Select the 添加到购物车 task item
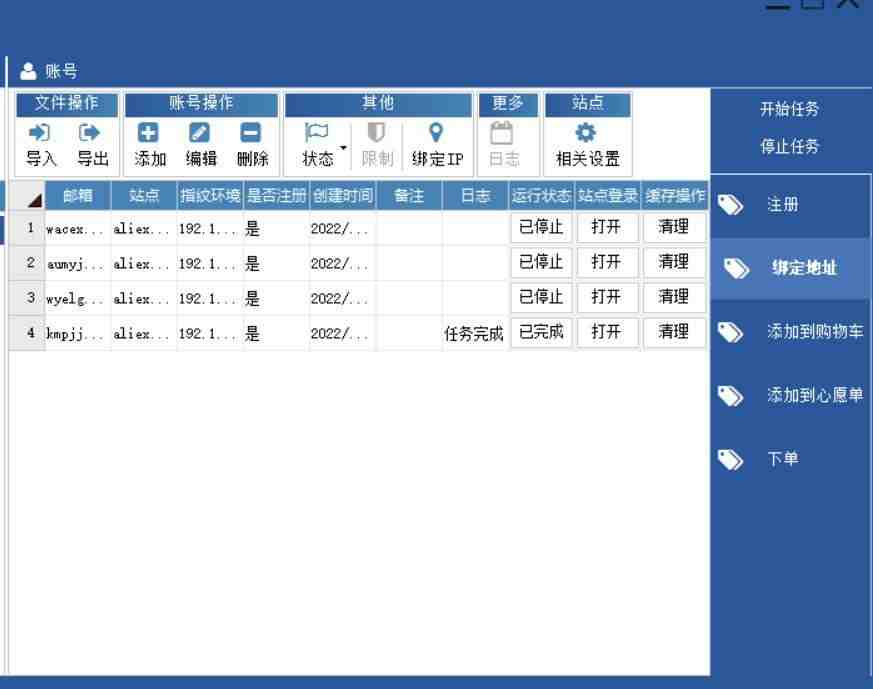Viewport: 873px width, 689px height. point(790,332)
